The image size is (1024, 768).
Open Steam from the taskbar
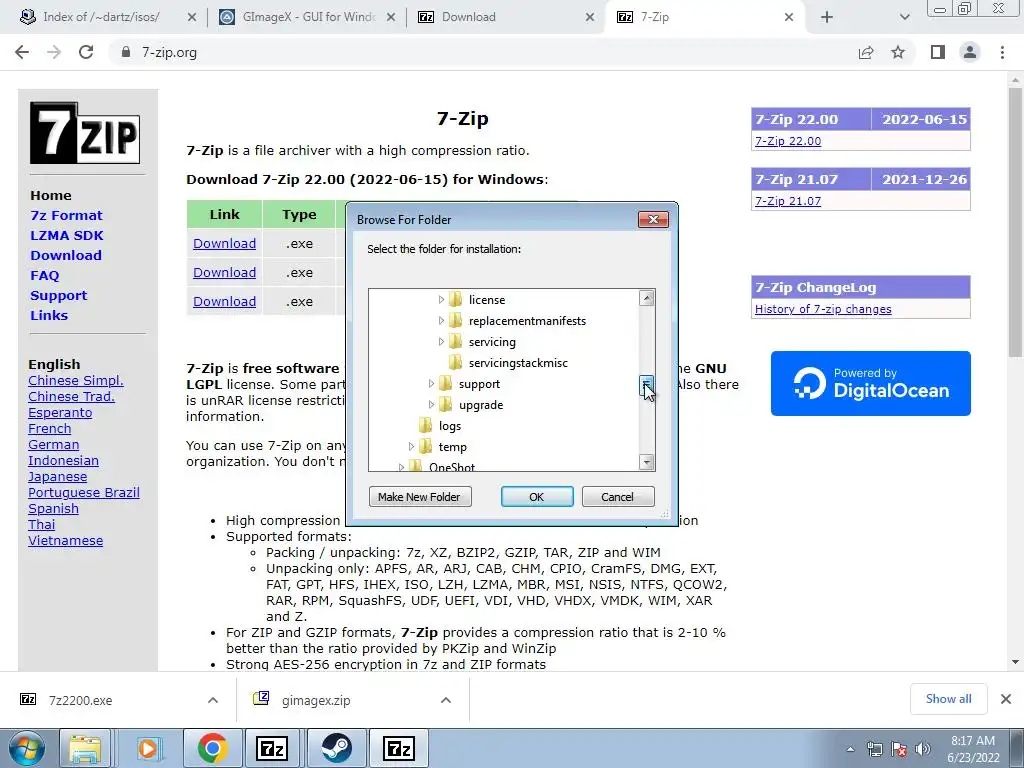336,748
